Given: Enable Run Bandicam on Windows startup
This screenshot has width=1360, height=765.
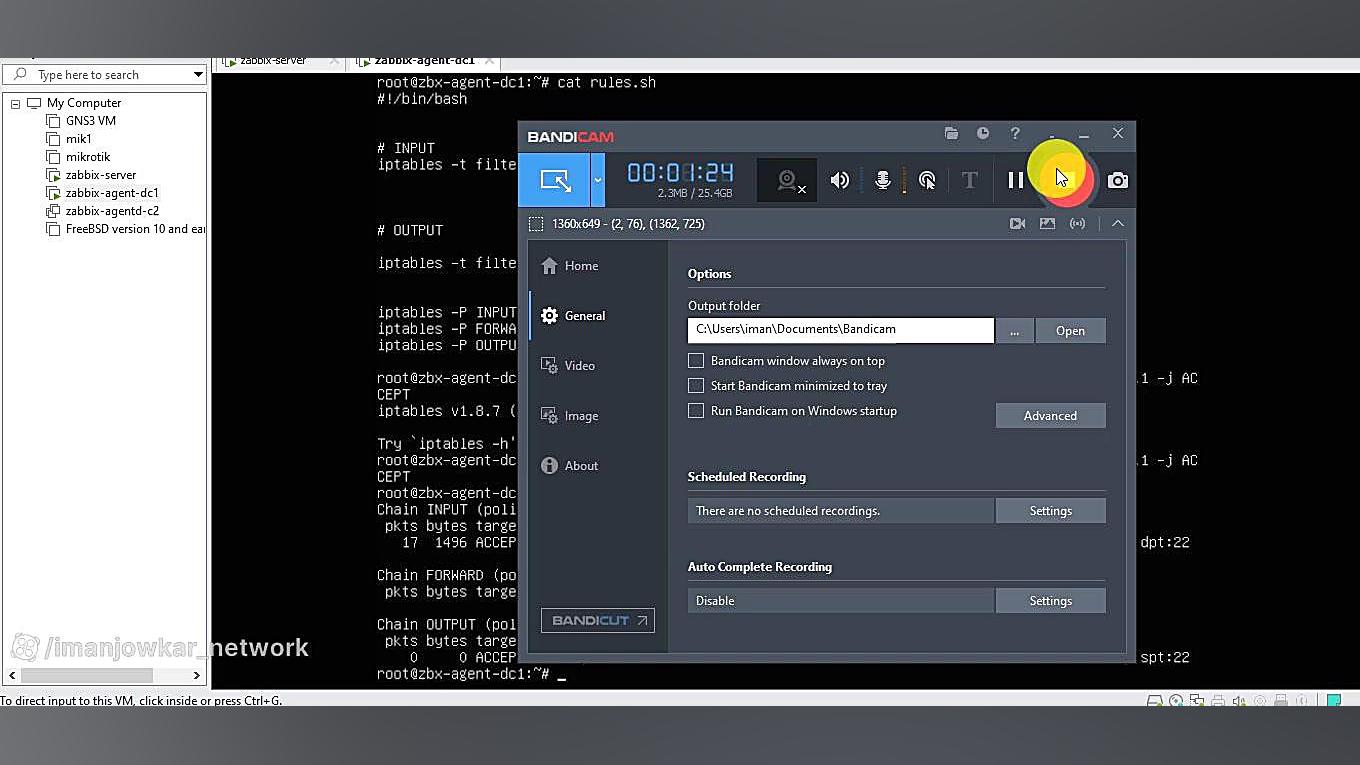Looking at the screenshot, I should click(696, 411).
